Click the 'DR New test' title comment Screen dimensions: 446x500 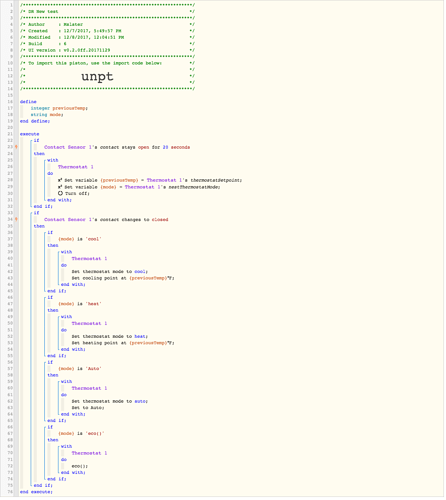107,12
